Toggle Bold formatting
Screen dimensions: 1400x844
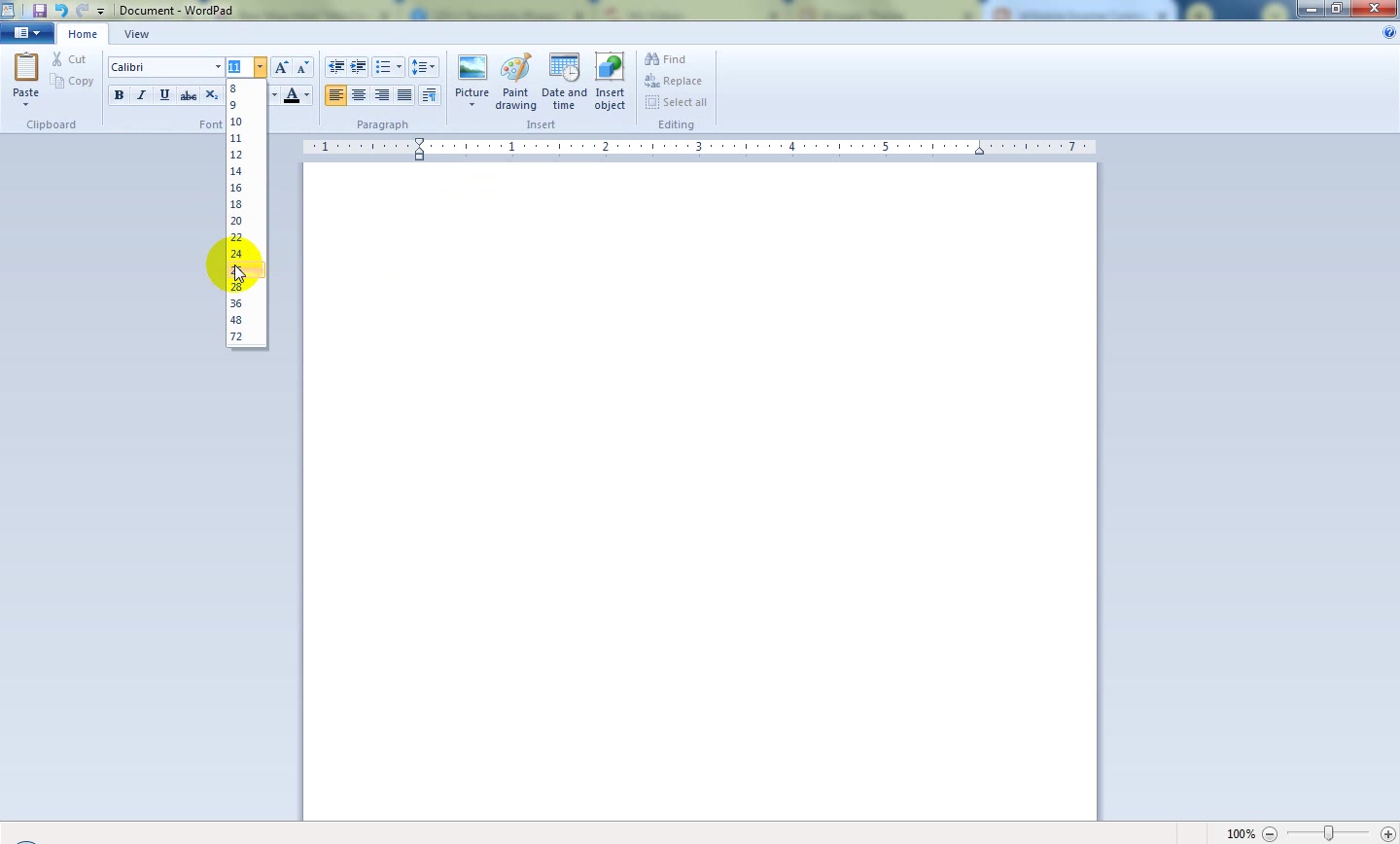pos(119,95)
